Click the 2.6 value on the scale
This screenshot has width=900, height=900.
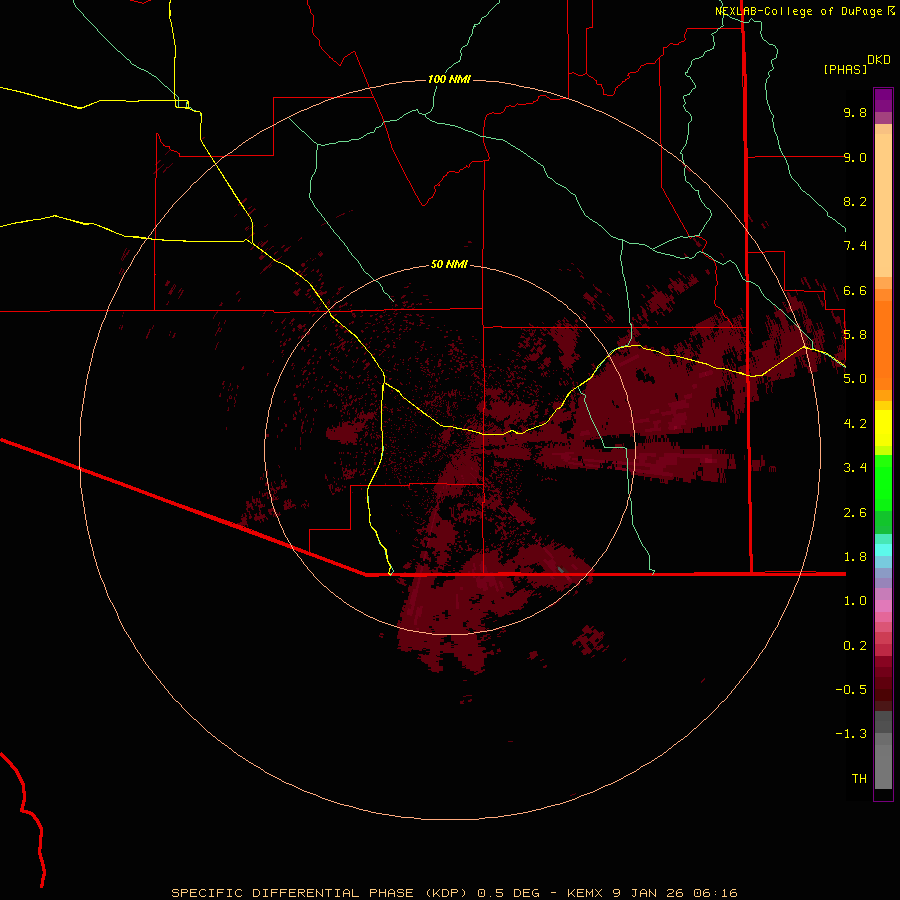[855, 513]
